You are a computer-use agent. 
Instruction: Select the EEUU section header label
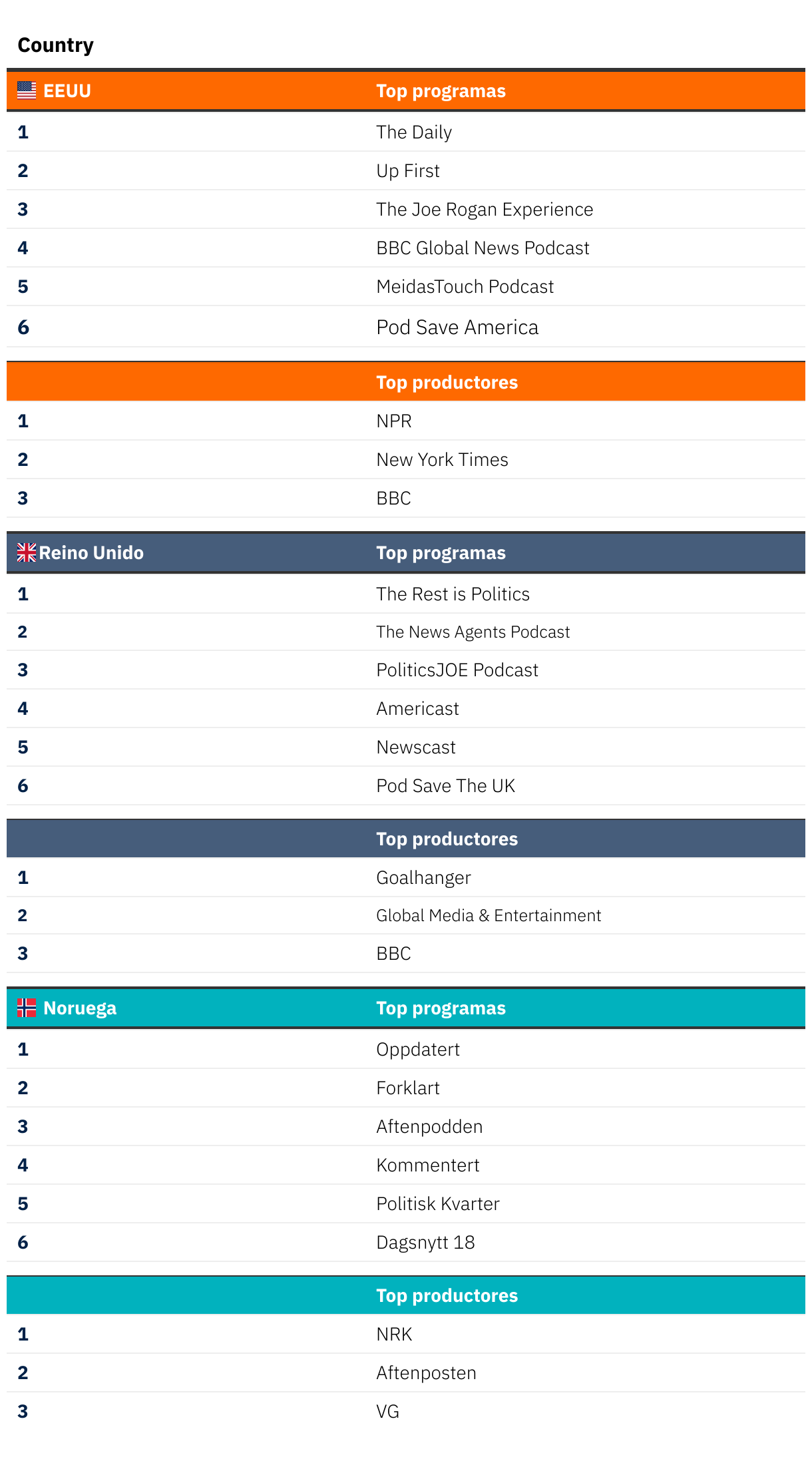coord(67,91)
